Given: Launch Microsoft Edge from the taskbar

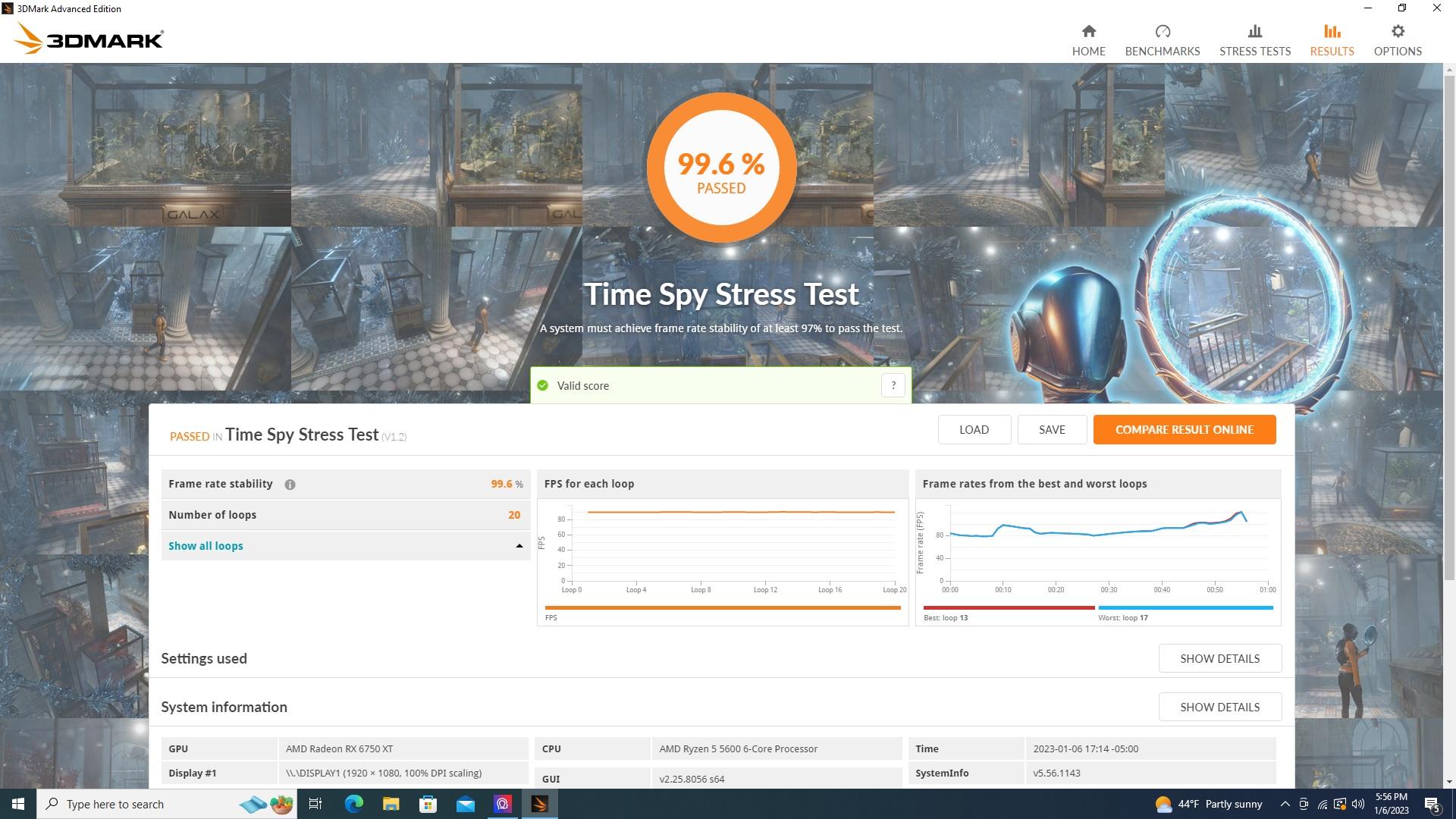Looking at the screenshot, I should tap(353, 804).
